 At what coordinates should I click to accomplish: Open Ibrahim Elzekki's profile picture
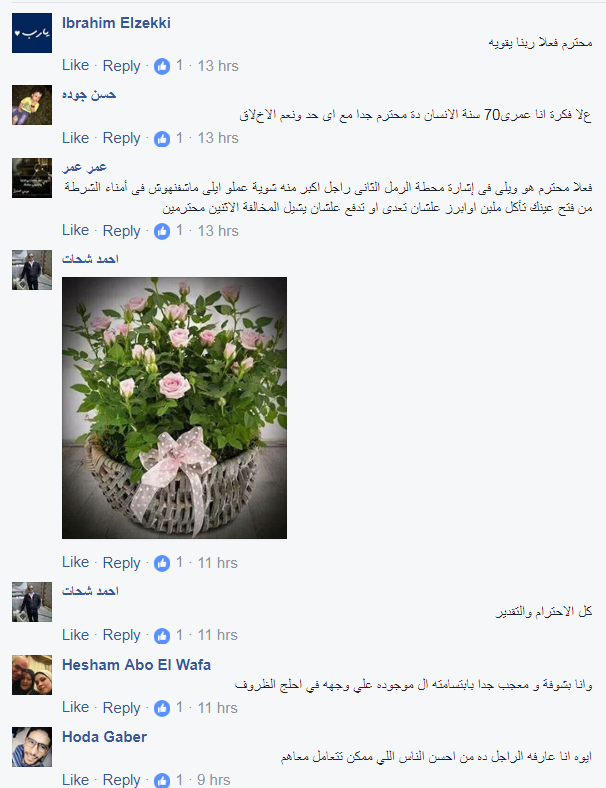click(32, 33)
